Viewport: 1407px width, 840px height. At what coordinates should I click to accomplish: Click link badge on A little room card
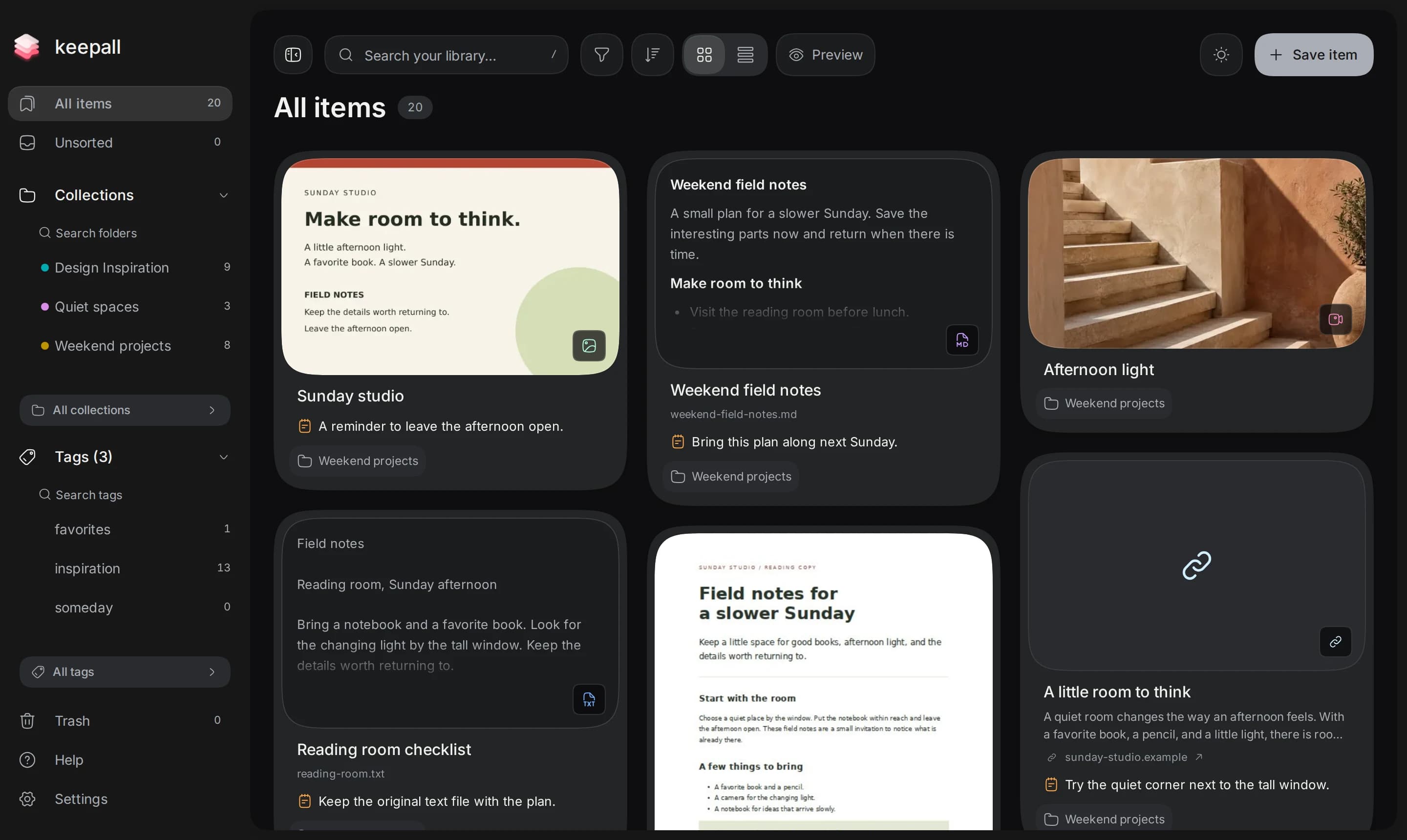[x=1335, y=642]
